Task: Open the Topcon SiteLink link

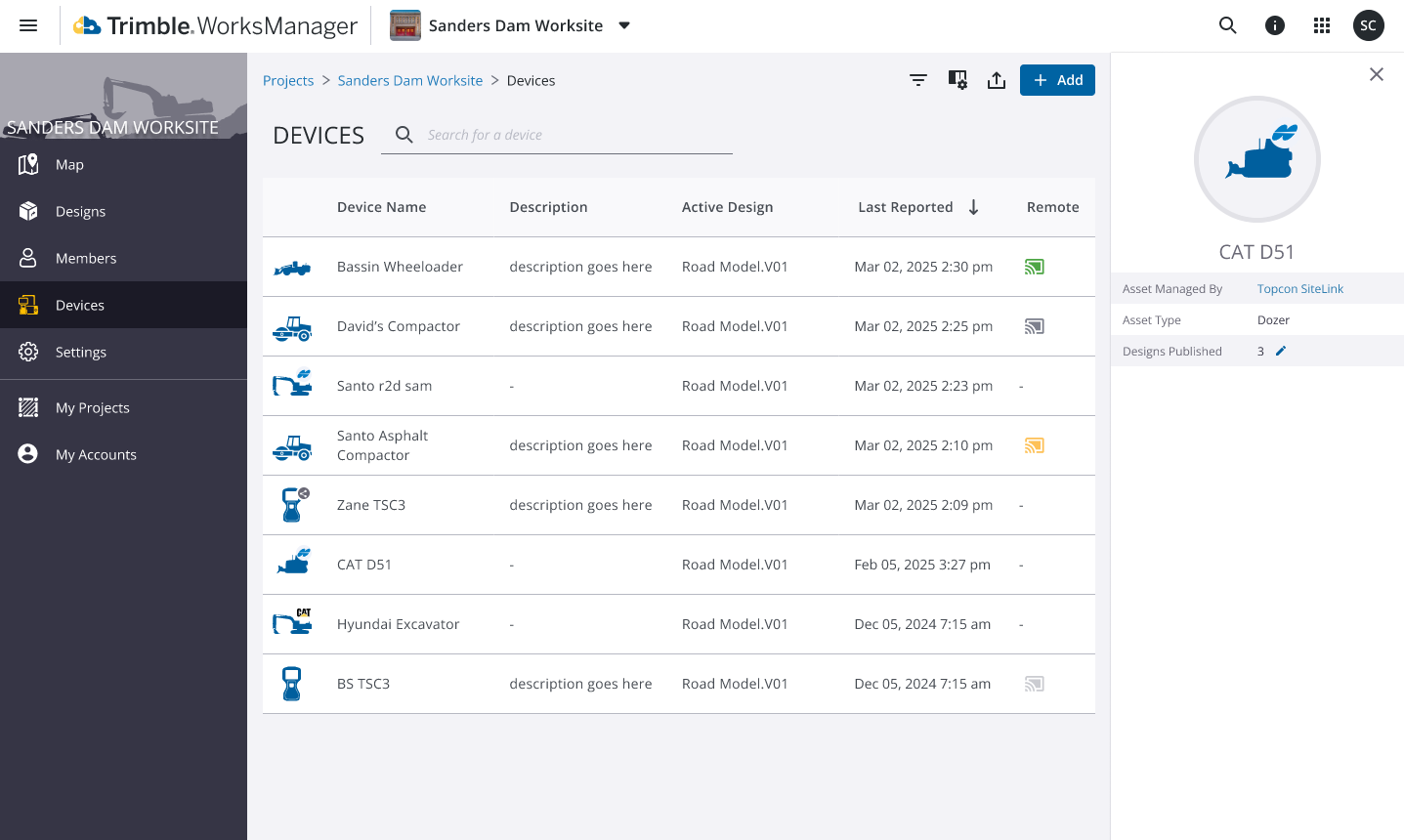Action: [x=1299, y=289]
